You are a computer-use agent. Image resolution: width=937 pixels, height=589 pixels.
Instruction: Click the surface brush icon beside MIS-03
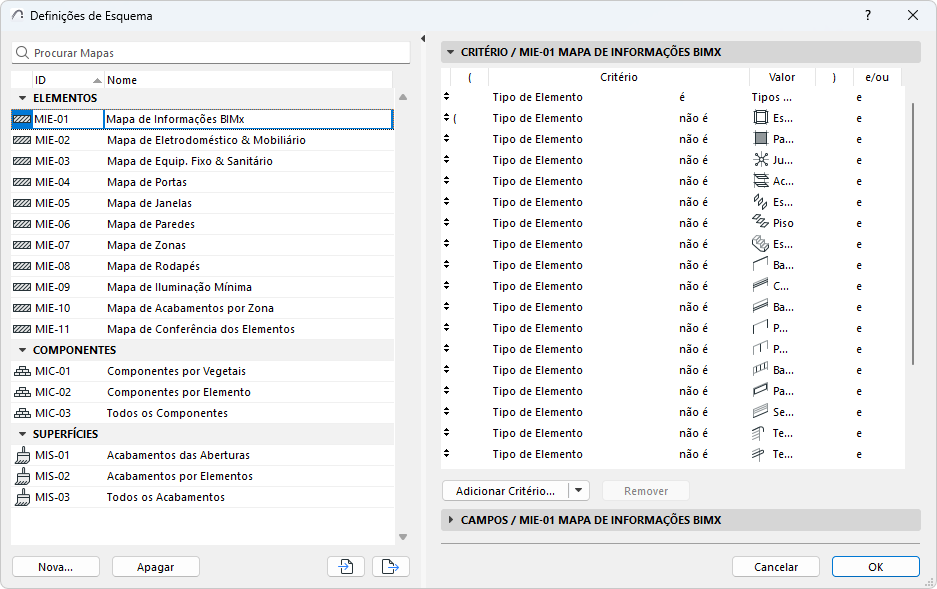coord(22,497)
